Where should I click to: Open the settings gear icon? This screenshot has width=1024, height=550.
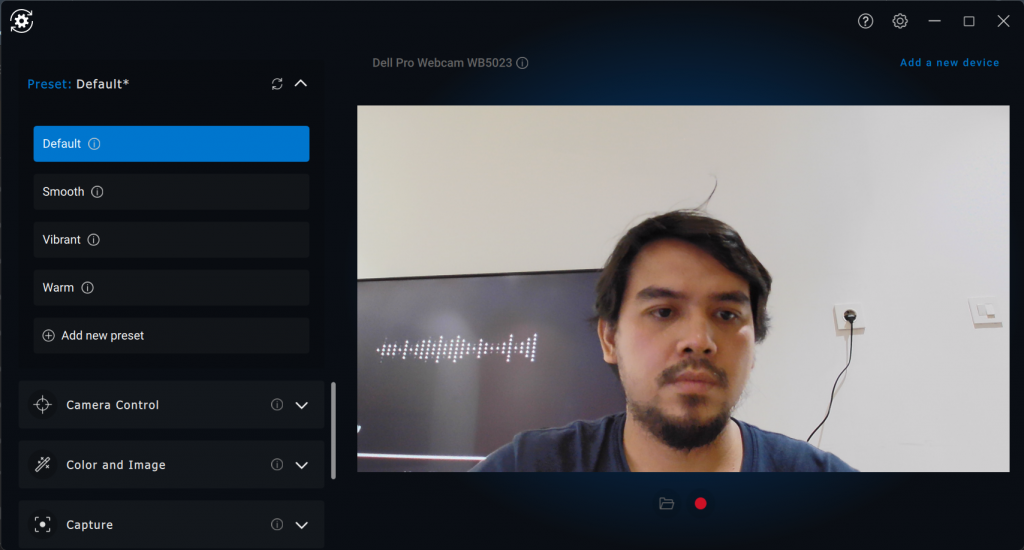point(900,21)
